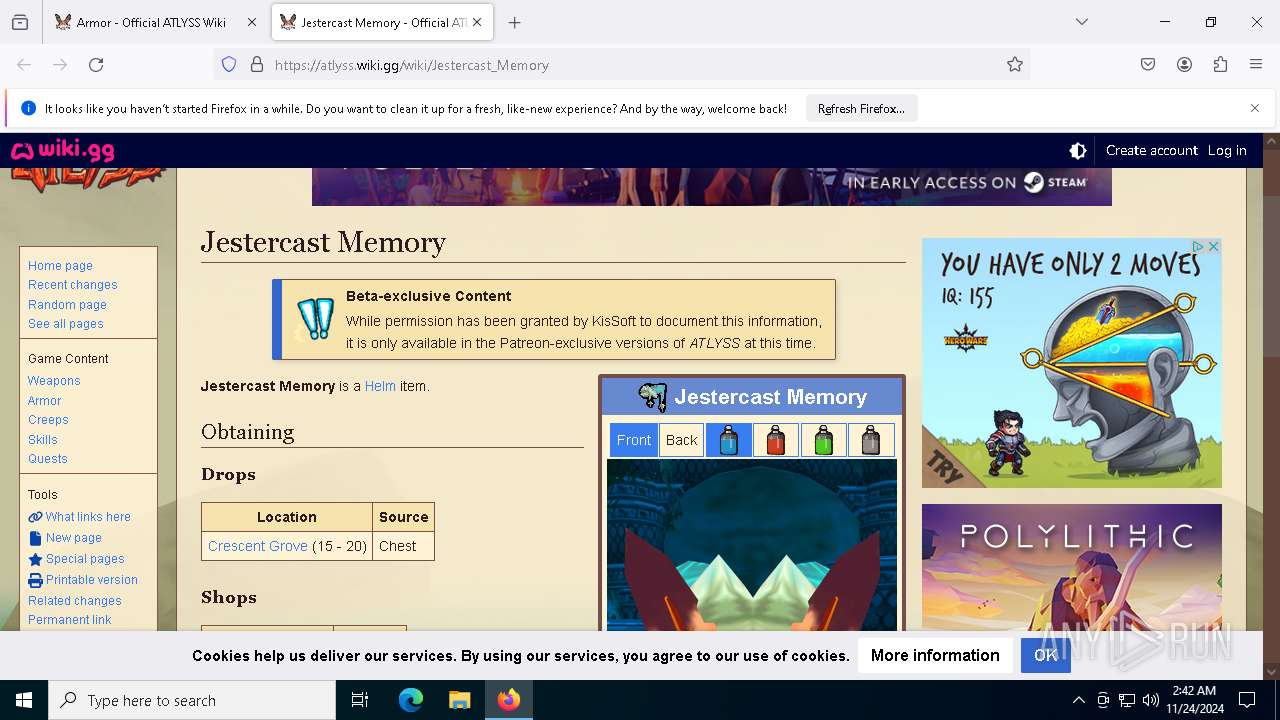Click See all pages link
Viewport: 1280px width, 720px height.
pos(66,324)
